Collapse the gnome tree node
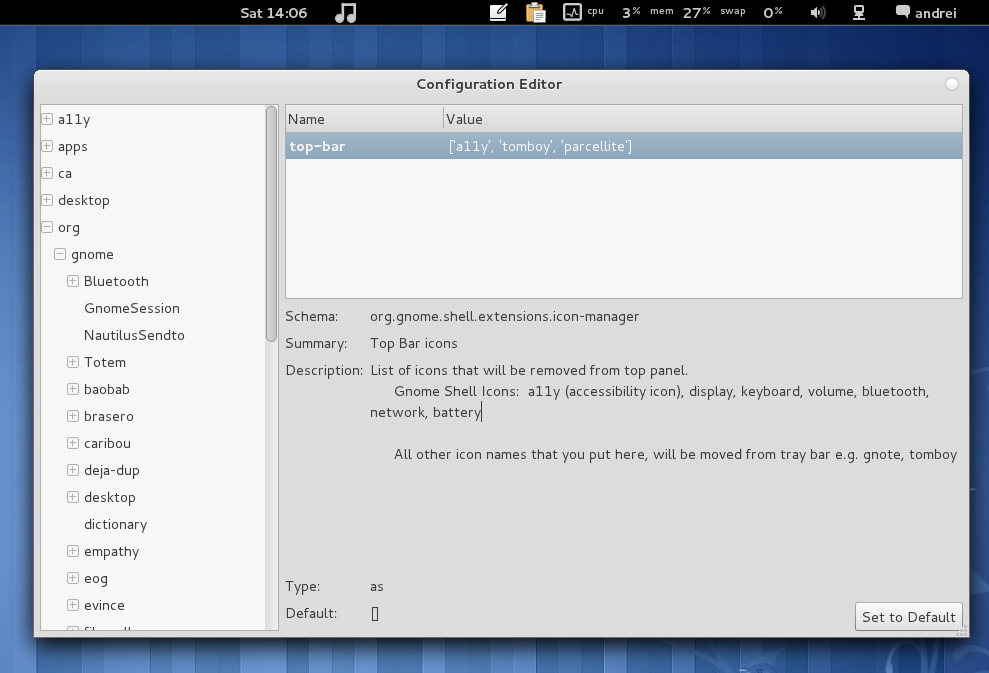 click(59, 254)
